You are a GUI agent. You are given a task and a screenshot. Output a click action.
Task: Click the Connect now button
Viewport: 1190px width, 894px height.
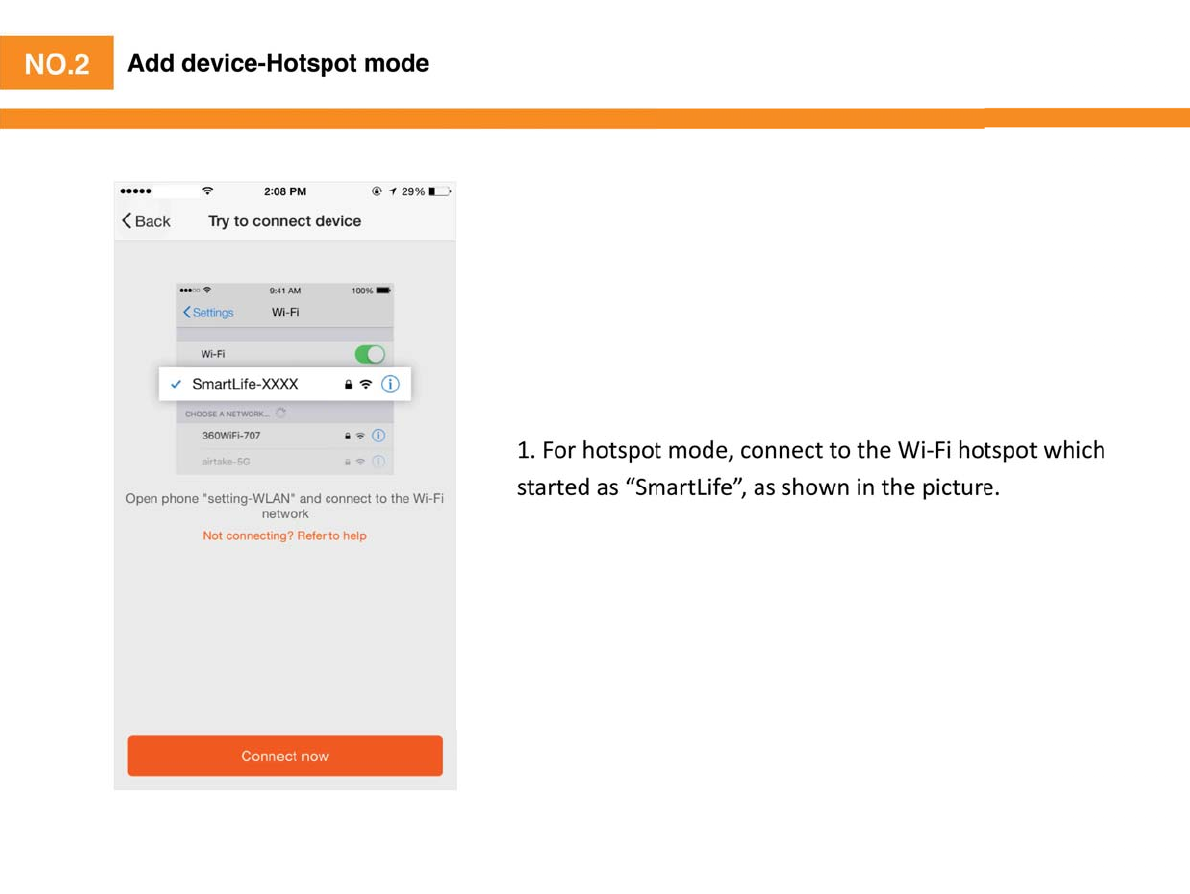point(285,756)
